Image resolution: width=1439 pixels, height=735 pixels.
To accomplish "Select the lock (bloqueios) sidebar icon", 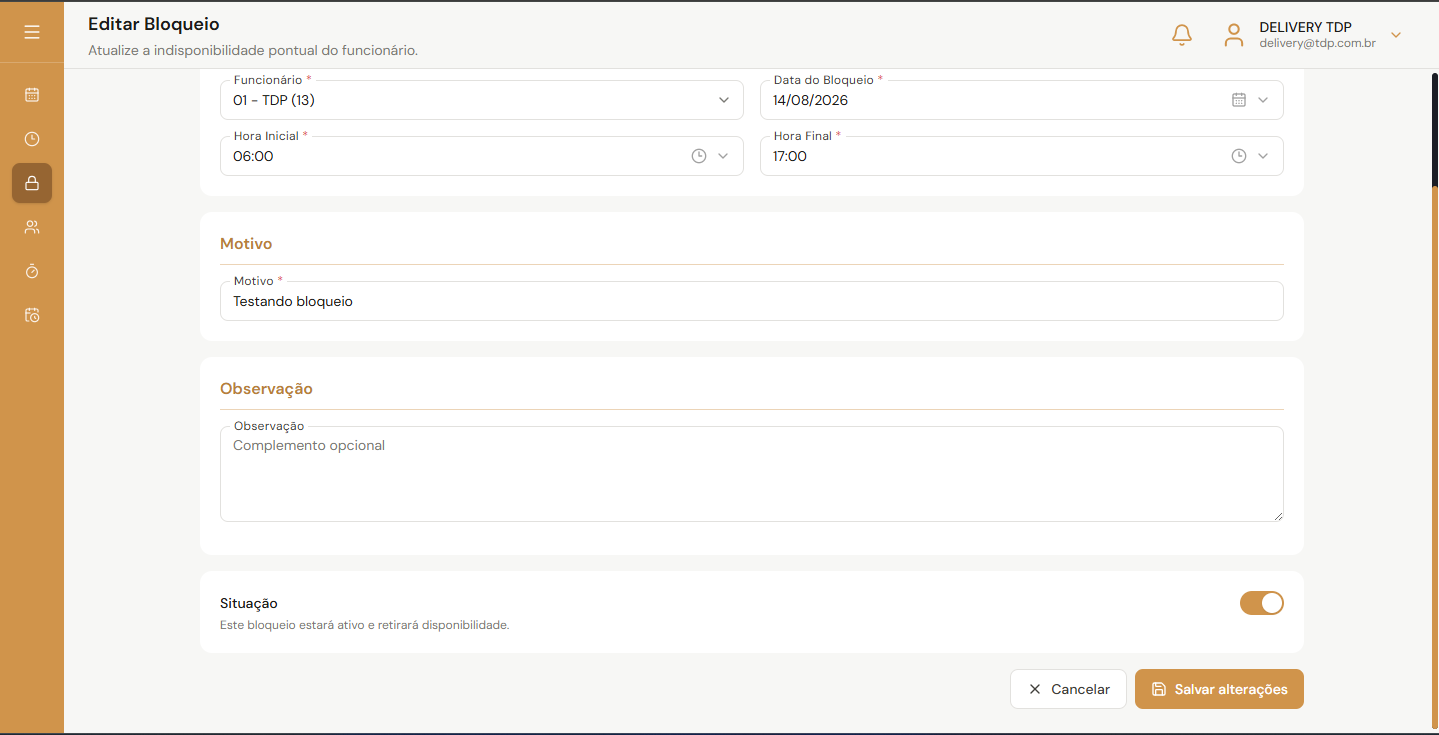I will pyautogui.click(x=32, y=183).
